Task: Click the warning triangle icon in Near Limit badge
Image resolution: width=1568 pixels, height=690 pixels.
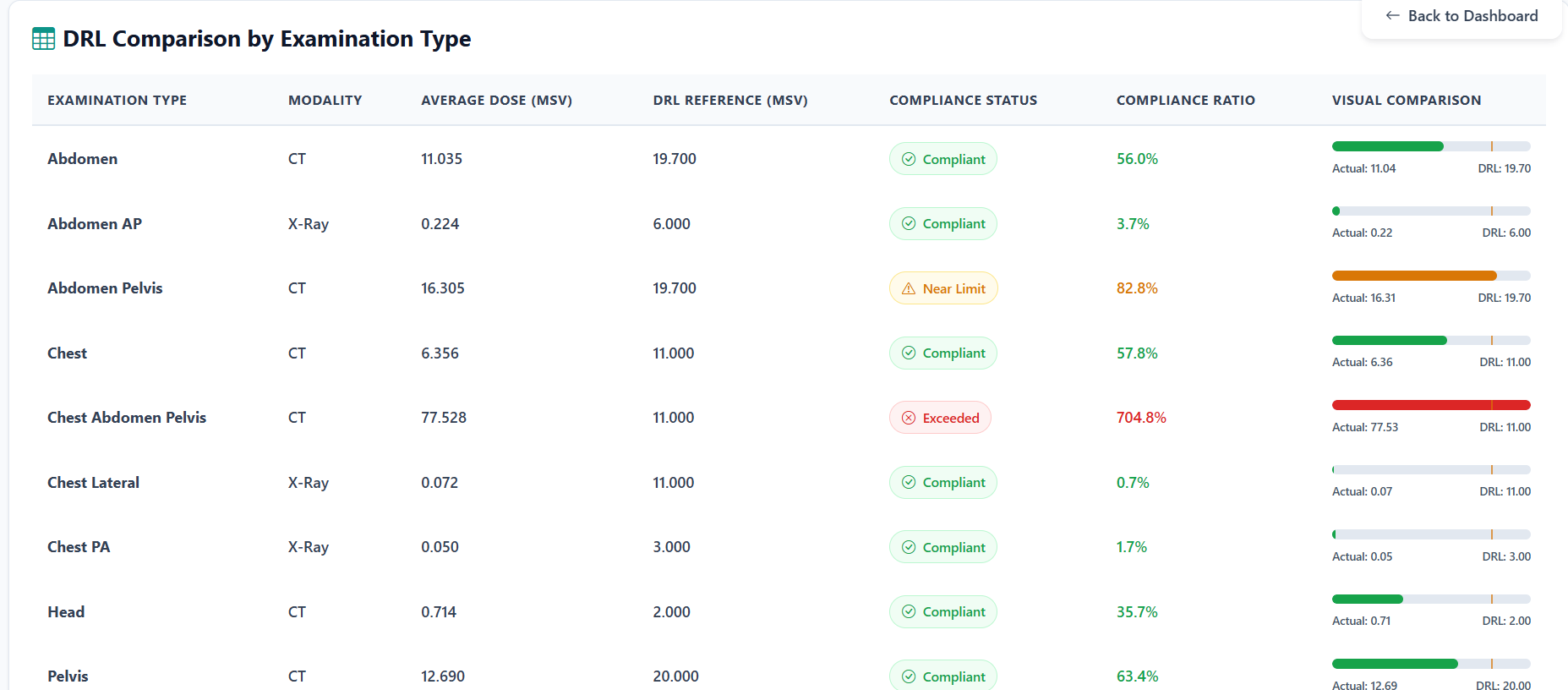Action: click(909, 288)
